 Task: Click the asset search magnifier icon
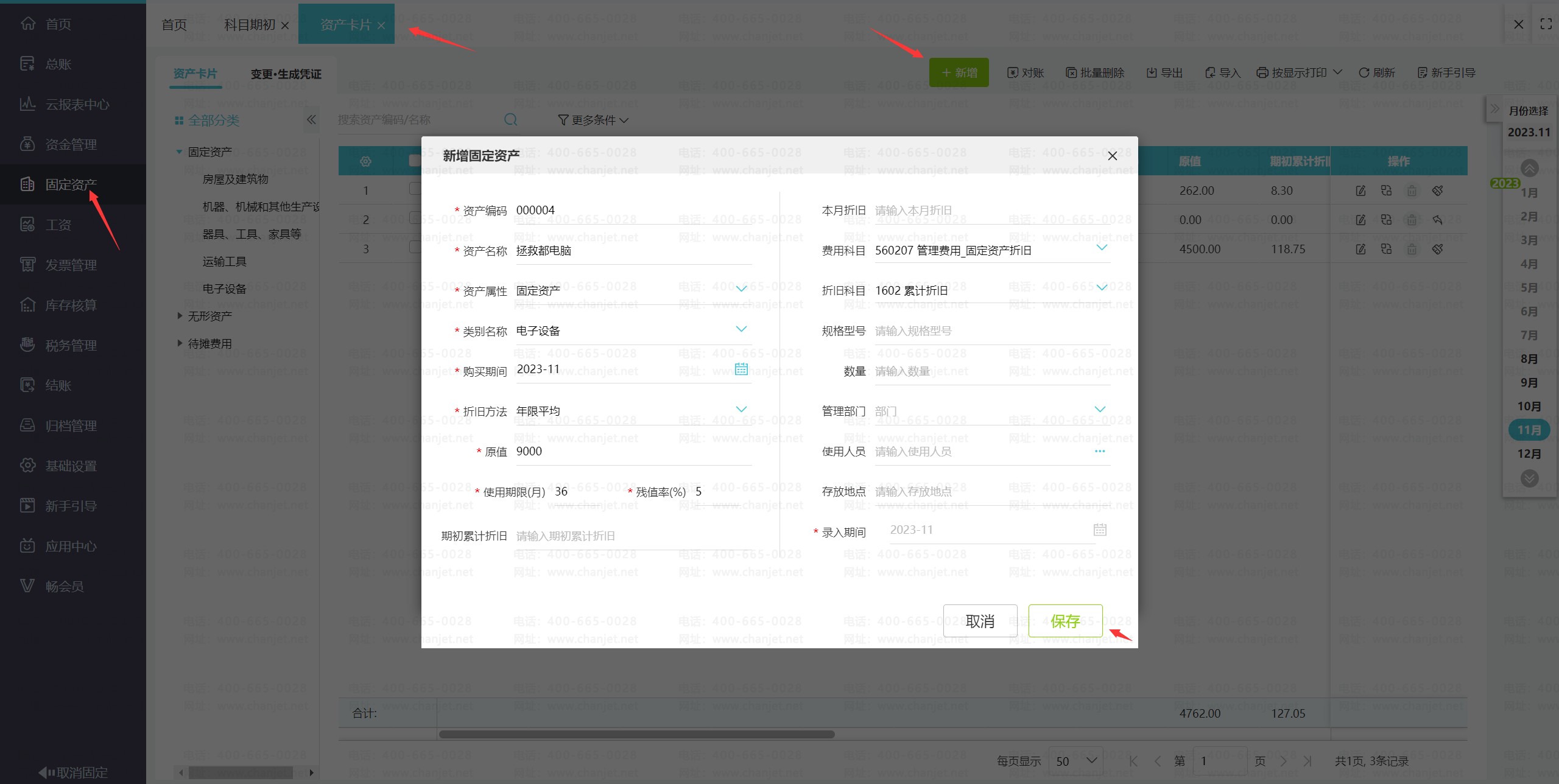(x=510, y=119)
